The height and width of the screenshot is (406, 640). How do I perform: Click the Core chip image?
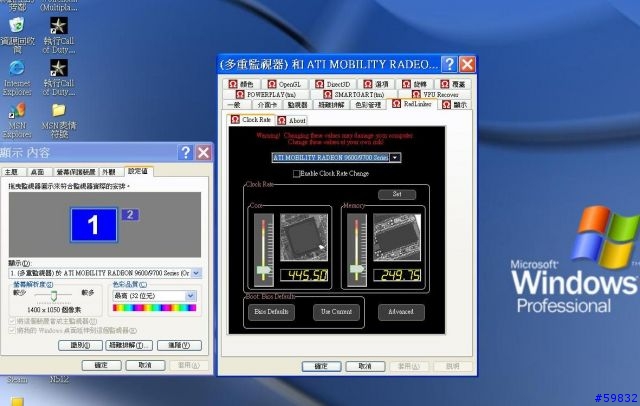(x=304, y=237)
